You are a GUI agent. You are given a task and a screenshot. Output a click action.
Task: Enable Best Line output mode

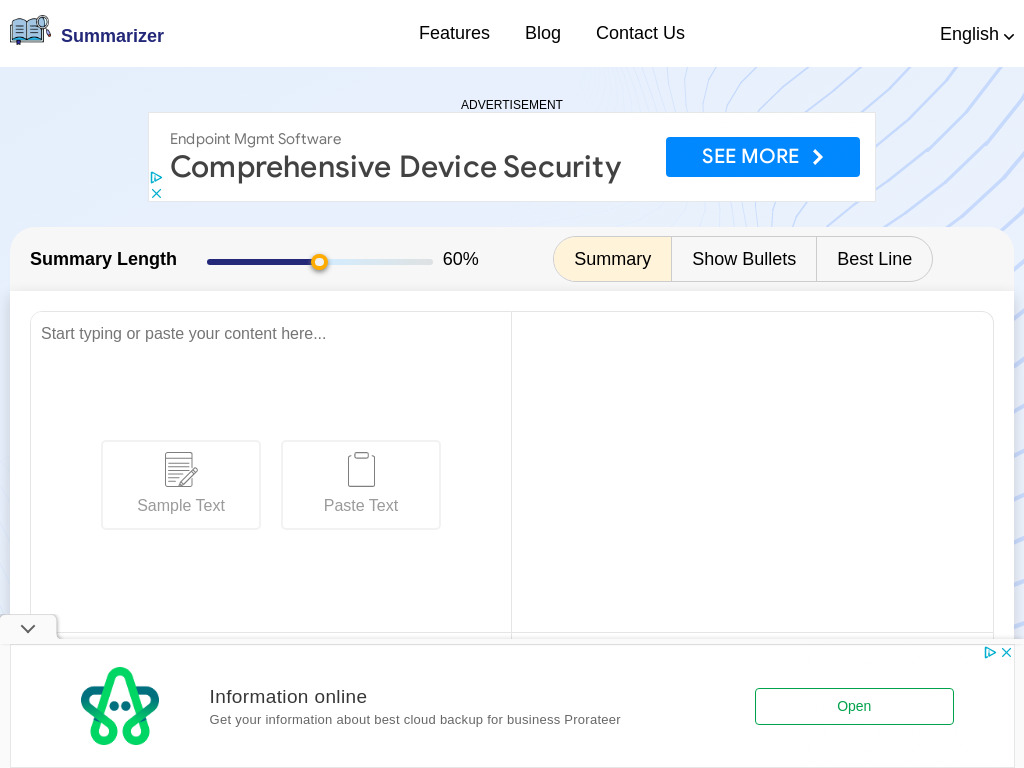pos(874,259)
